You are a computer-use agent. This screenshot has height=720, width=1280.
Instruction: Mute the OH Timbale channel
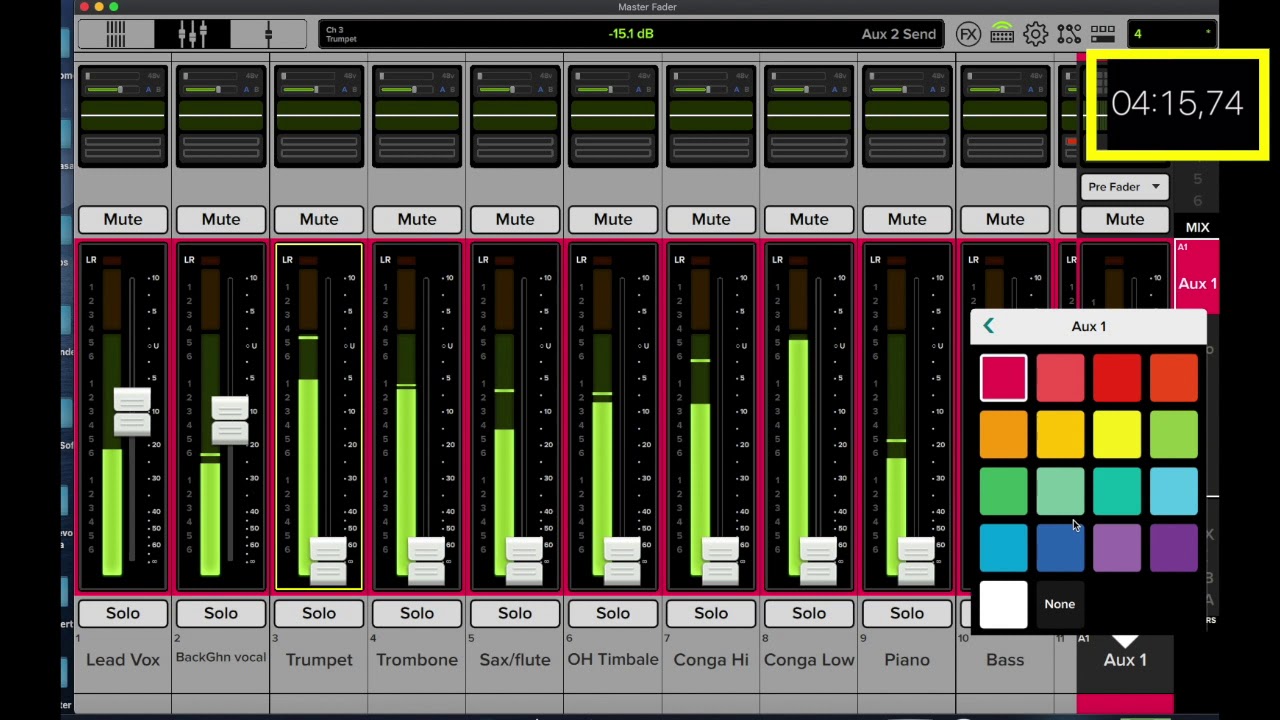click(x=613, y=219)
